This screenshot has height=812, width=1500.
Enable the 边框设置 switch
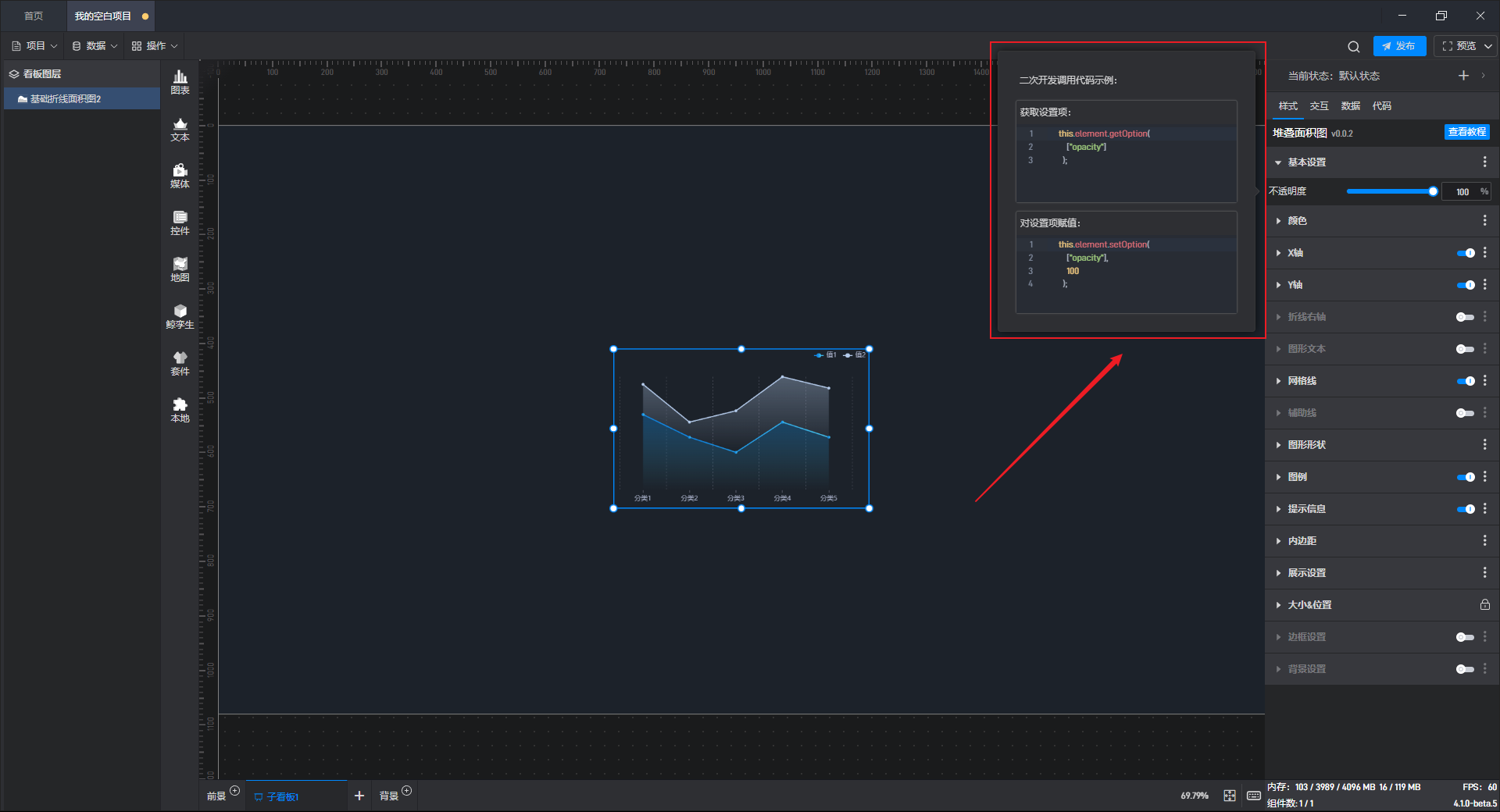tap(1466, 637)
